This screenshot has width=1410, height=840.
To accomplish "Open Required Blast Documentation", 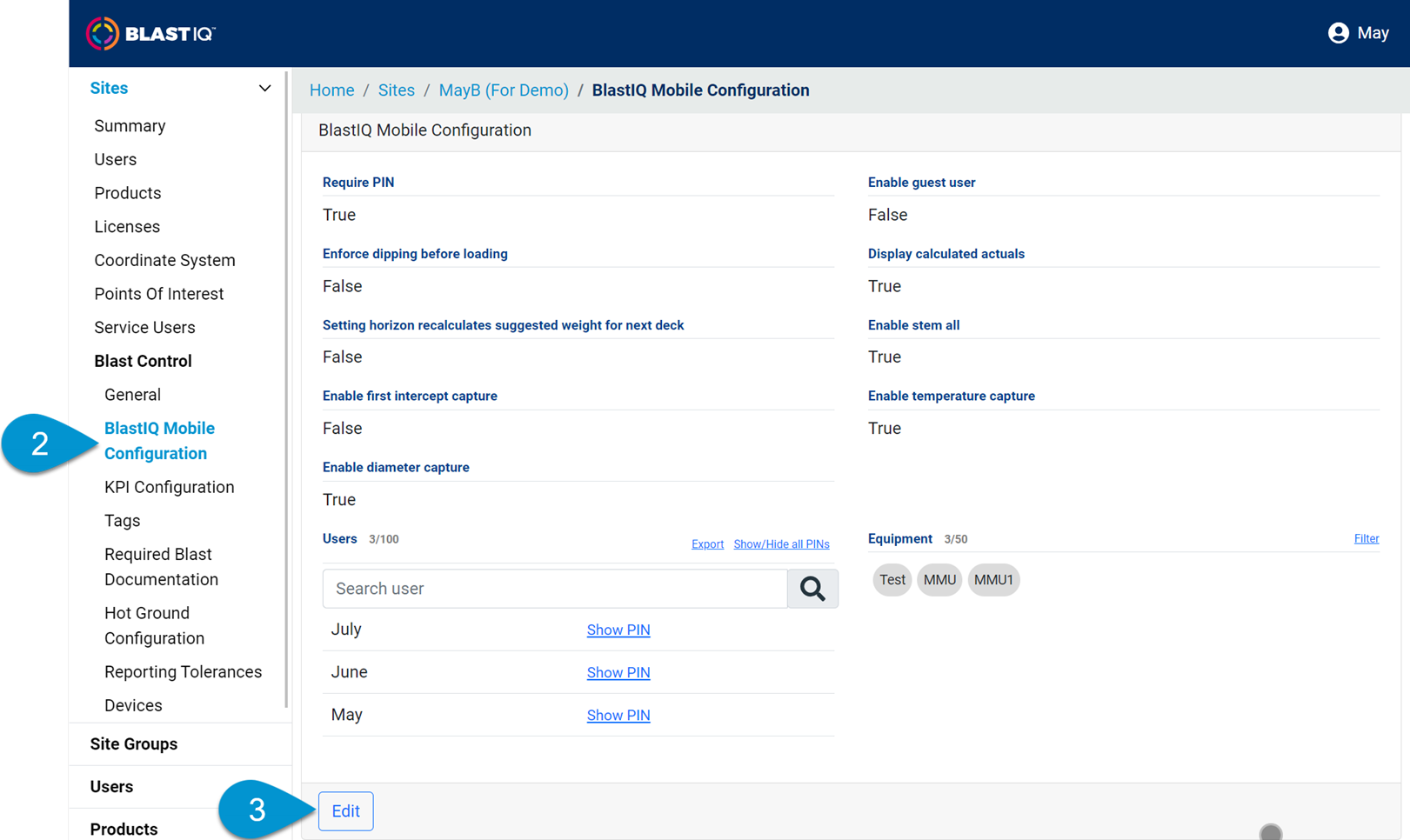I will click(x=161, y=567).
